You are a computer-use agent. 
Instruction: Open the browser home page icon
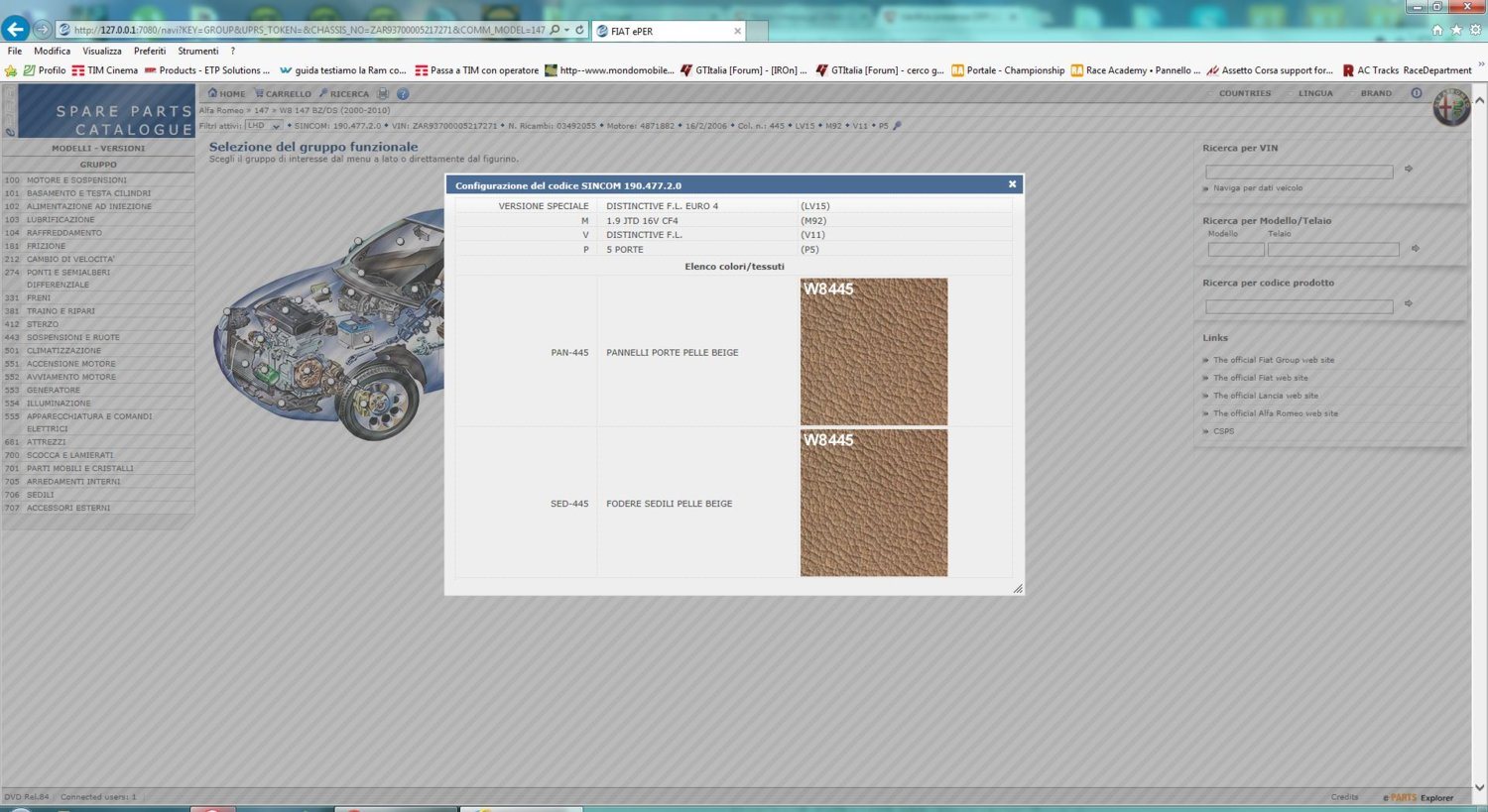tap(1437, 30)
